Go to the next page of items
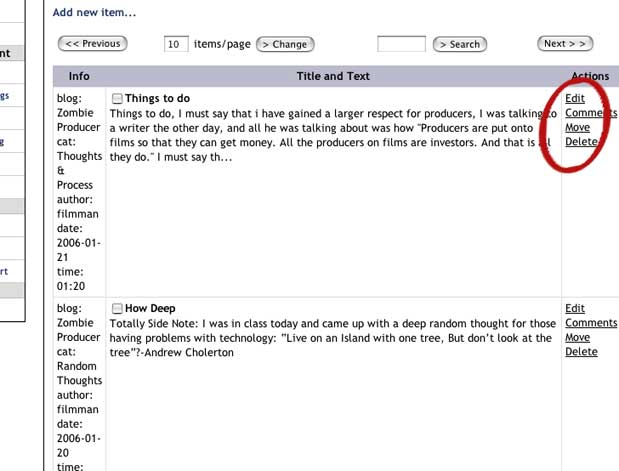This screenshot has height=471, width=619. [x=566, y=44]
